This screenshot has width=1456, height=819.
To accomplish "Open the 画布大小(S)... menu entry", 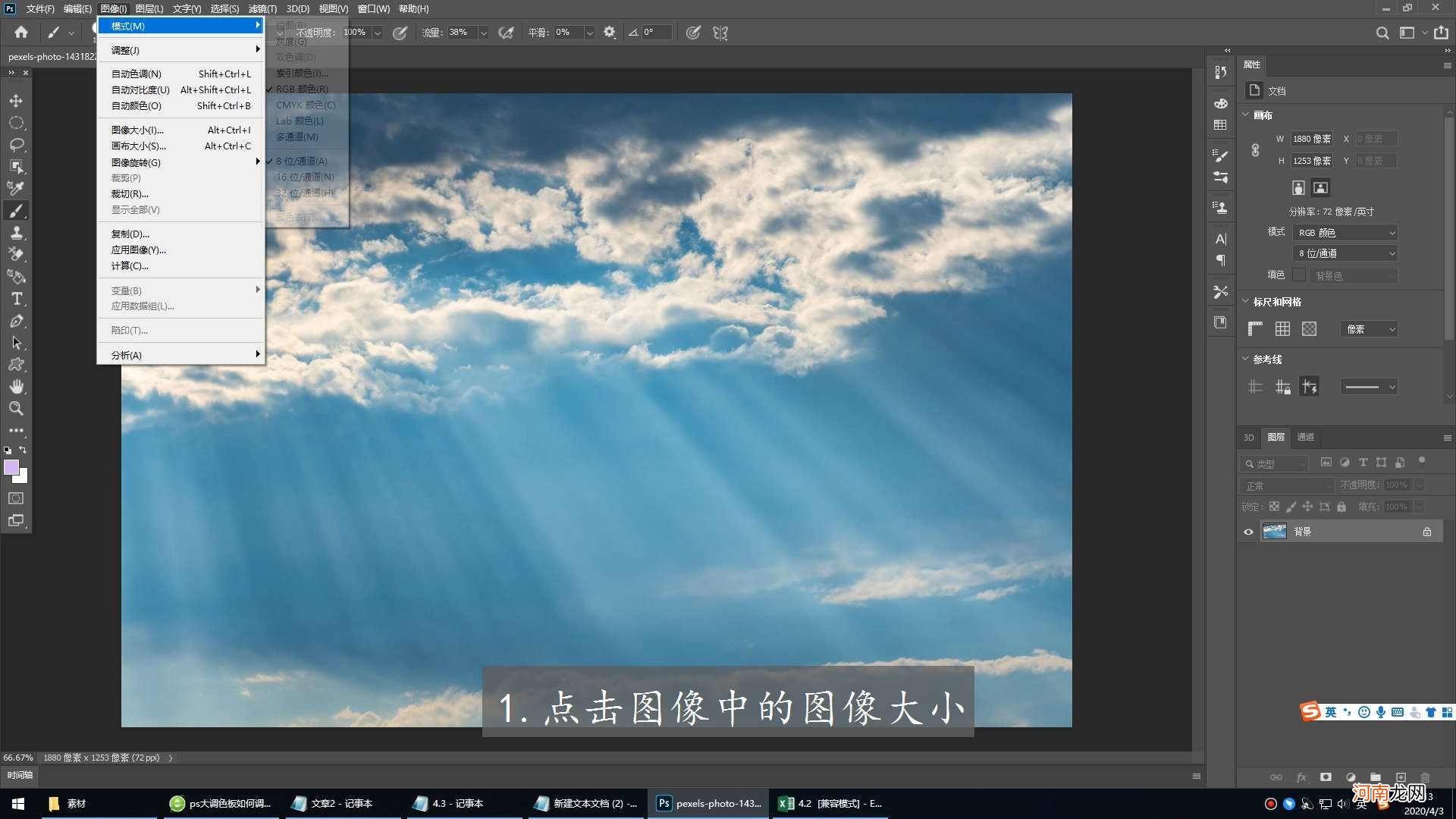I will point(180,146).
